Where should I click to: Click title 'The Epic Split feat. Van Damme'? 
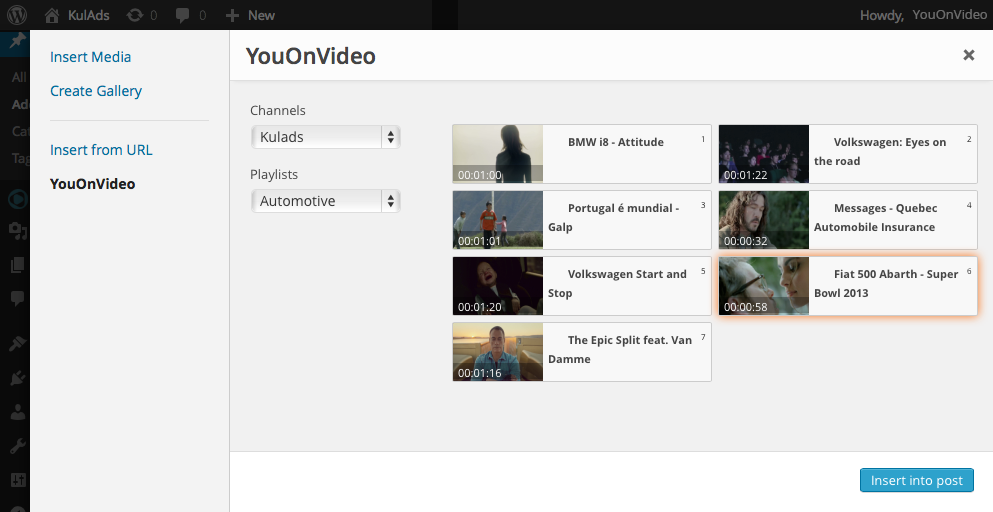point(620,349)
